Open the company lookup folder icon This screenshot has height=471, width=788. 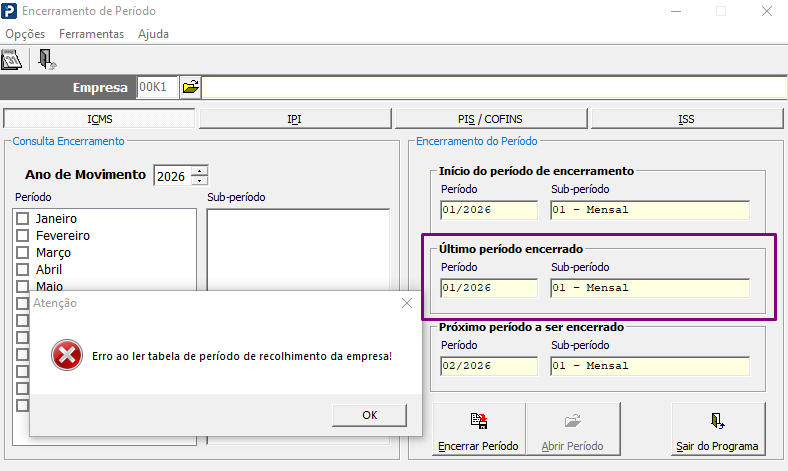click(190, 87)
